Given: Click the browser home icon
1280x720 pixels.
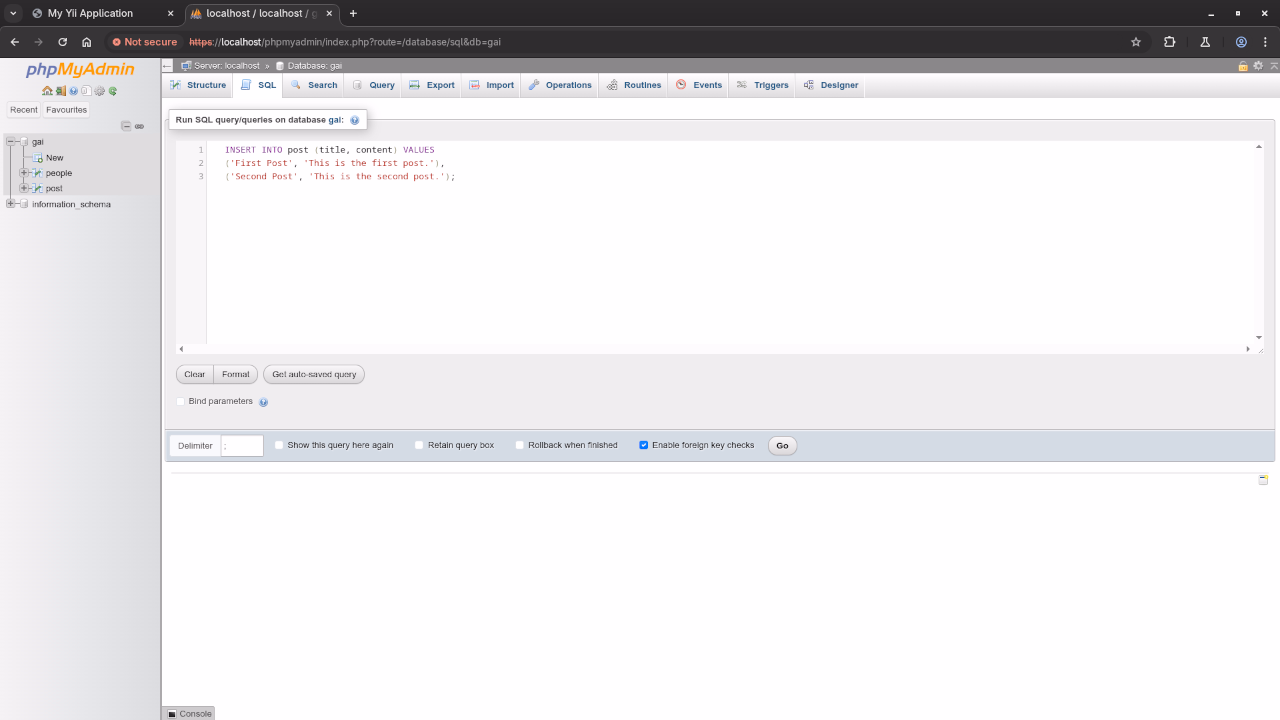Looking at the screenshot, I should (x=87, y=42).
